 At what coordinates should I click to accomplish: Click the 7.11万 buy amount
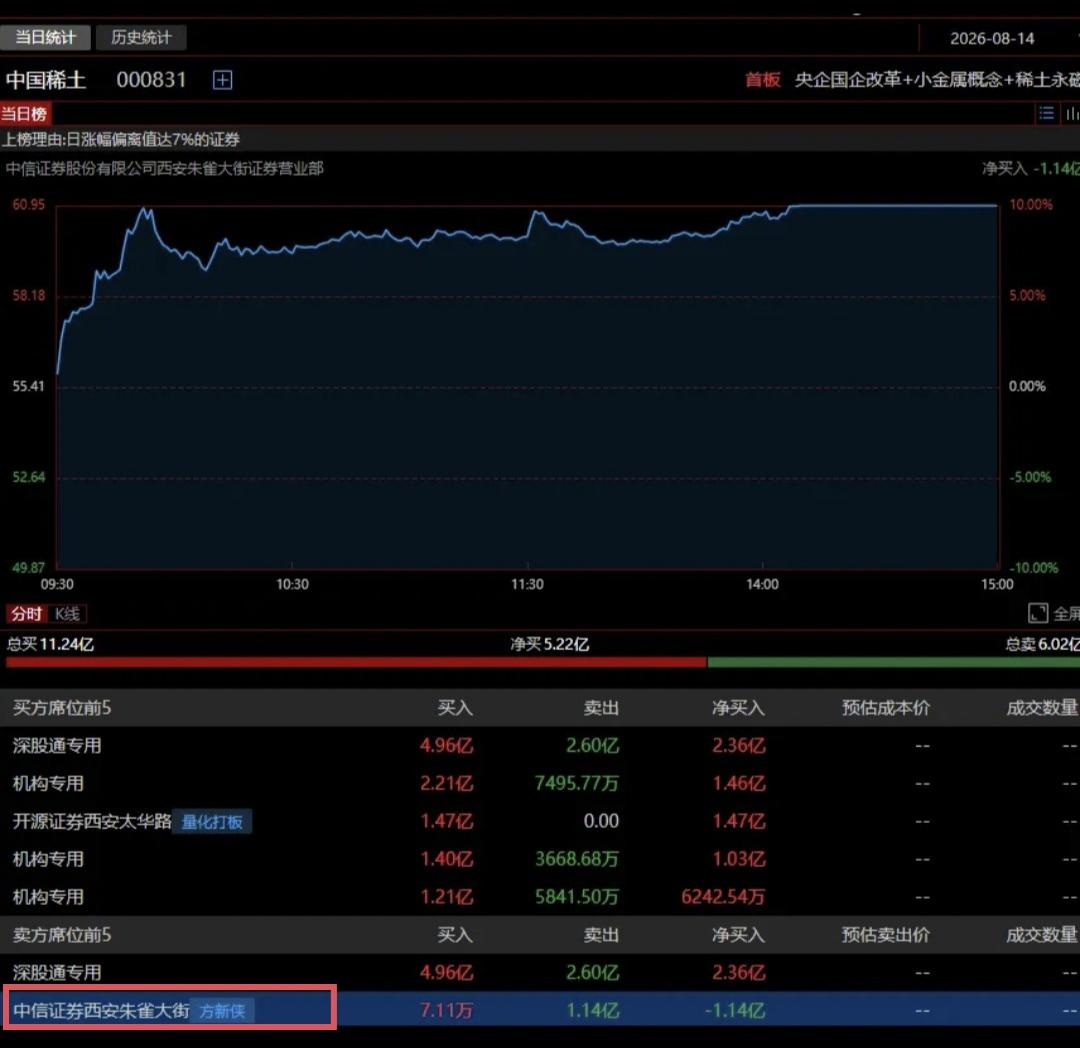446,1011
